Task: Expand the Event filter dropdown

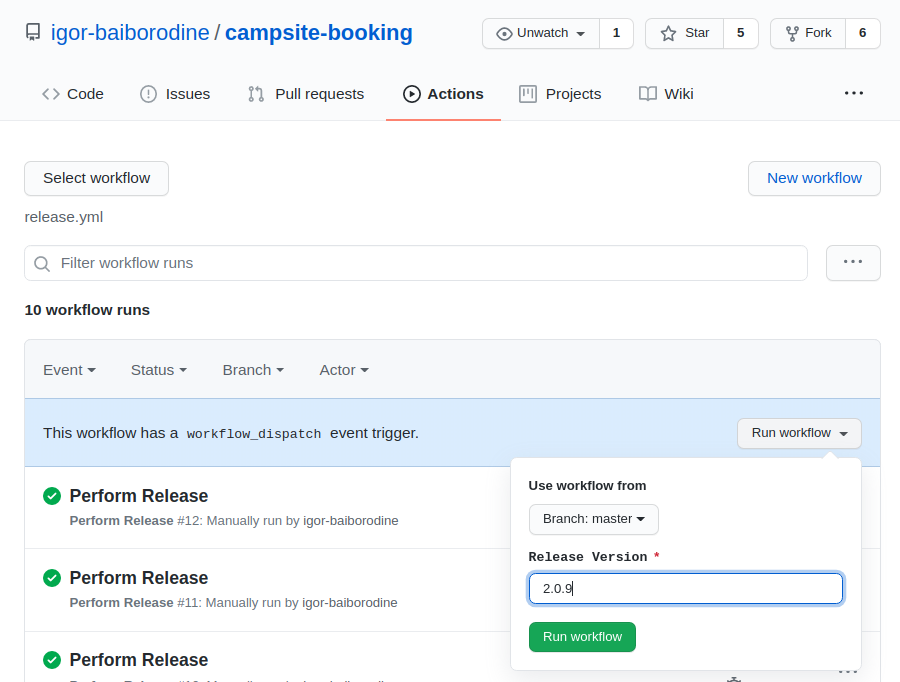Action: pyautogui.click(x=69, y=370)
